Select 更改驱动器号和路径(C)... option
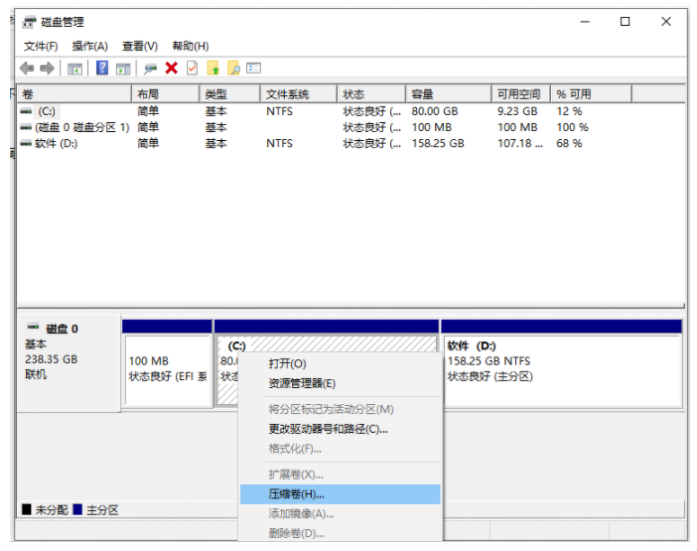The width and height of the screenshot is (697, 551). [x=328, y=429]
